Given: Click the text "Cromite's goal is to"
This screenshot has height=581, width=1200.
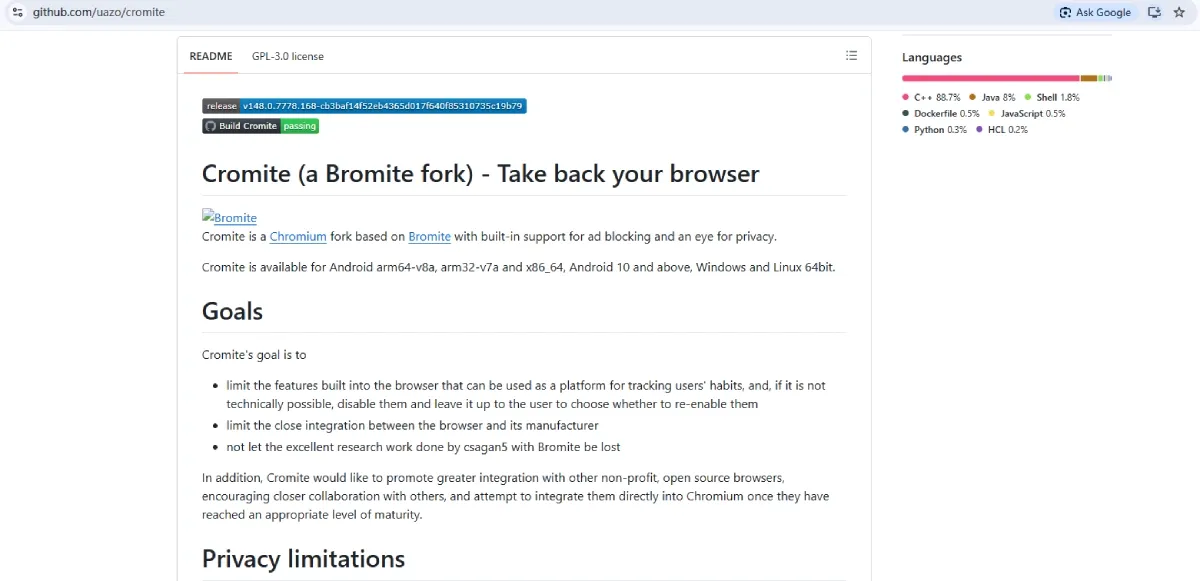Looking at the screenshot, I should [x=254, y=355].
